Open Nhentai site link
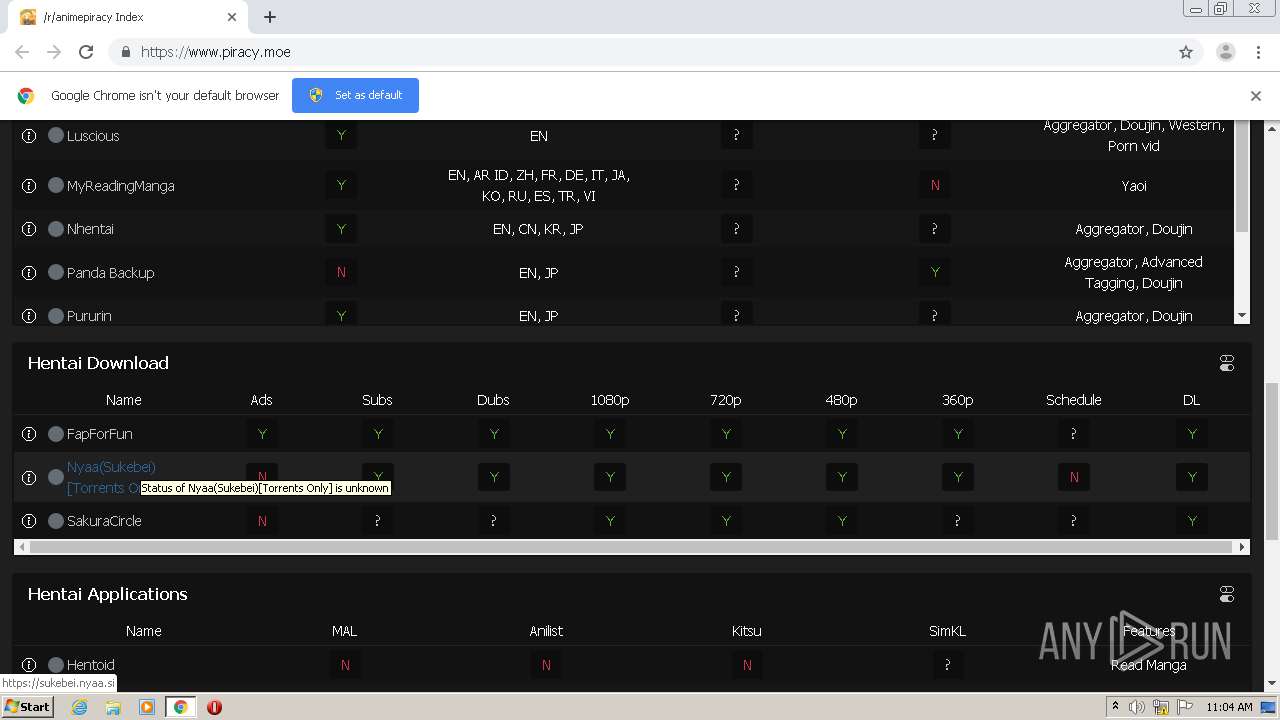Image resolution: width=1280 pixels, height=720 pixels. (x=90, y=229)
